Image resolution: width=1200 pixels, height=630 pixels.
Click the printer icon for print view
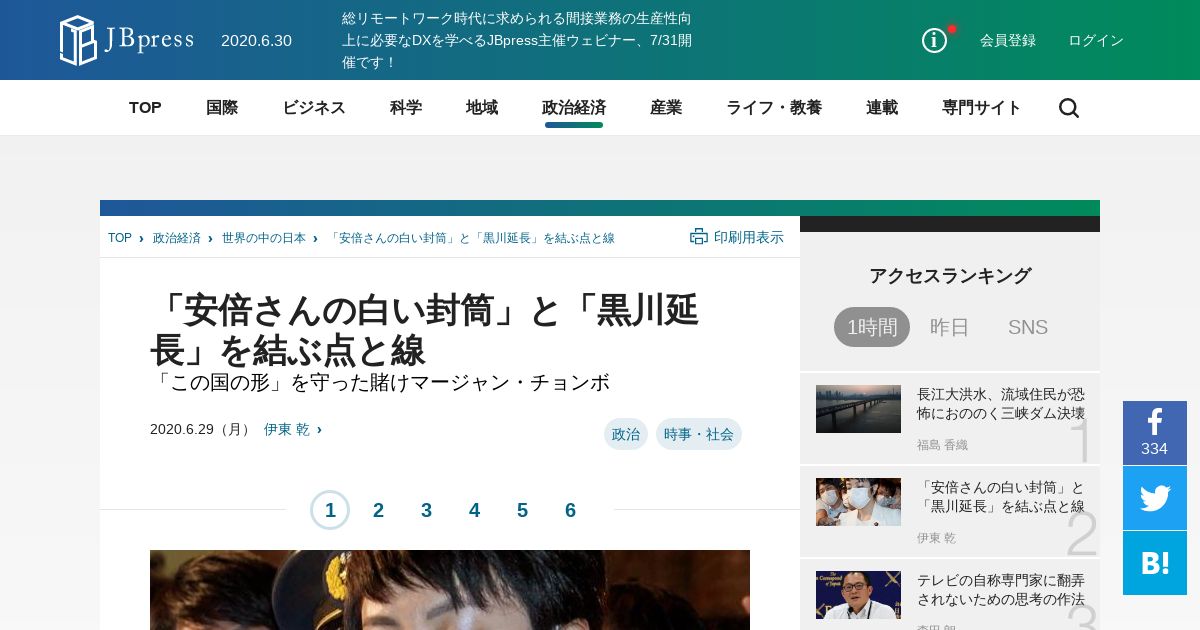click(699, 237)
